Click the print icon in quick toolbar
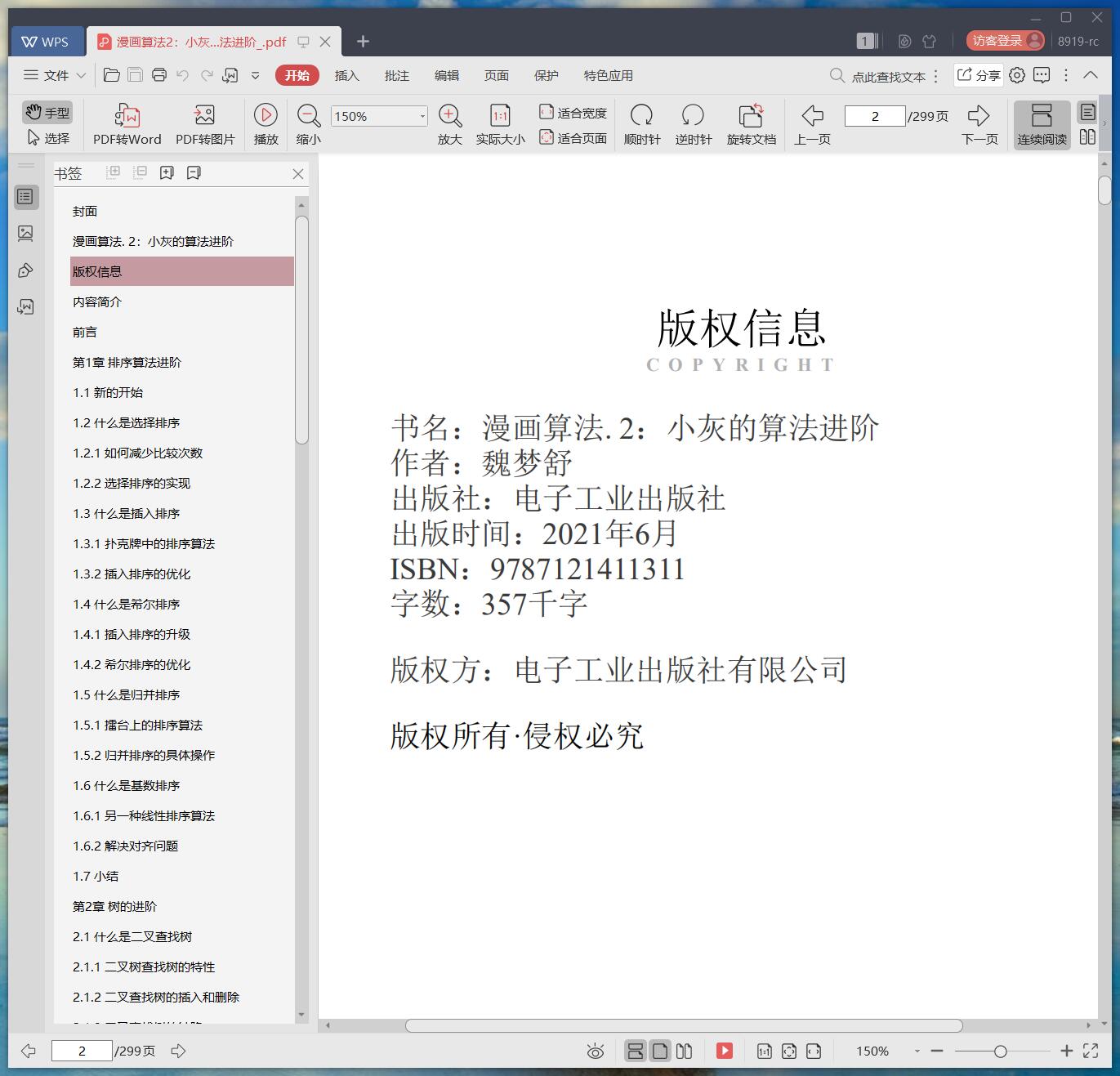Image resolution: width=1120 pixels, height=1076 pixels. click(x=159, y=75)
